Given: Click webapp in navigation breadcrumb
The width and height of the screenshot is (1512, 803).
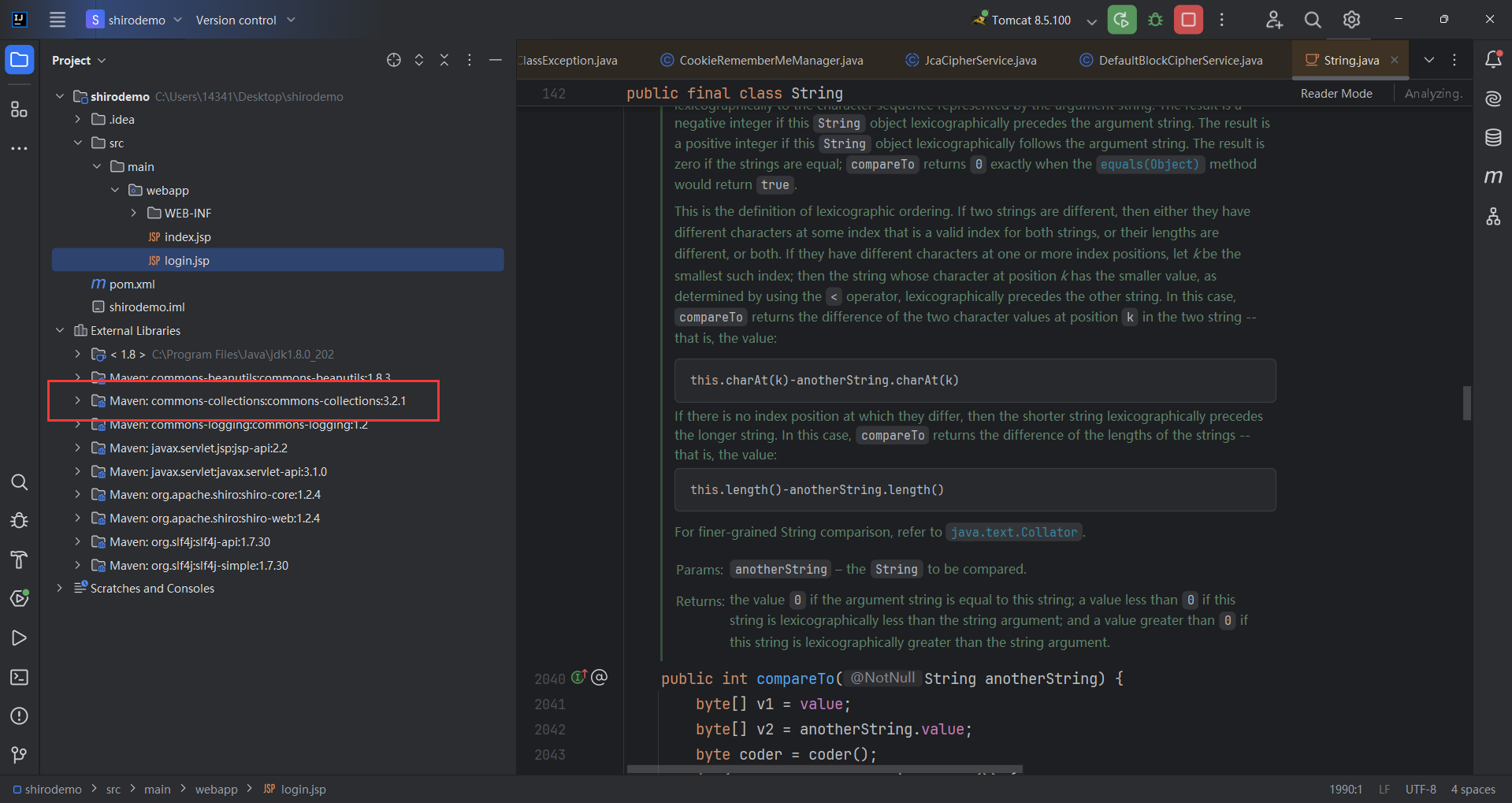Looking at the screenshot, I should click(x=217, y=789).
